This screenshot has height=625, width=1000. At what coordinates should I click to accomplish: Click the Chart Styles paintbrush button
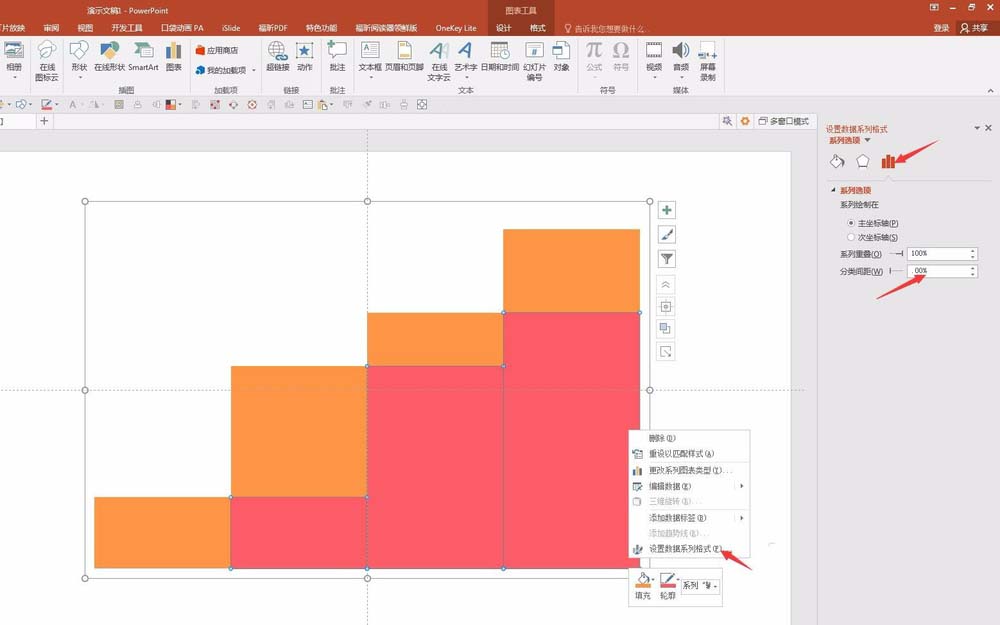pos(667,235)
